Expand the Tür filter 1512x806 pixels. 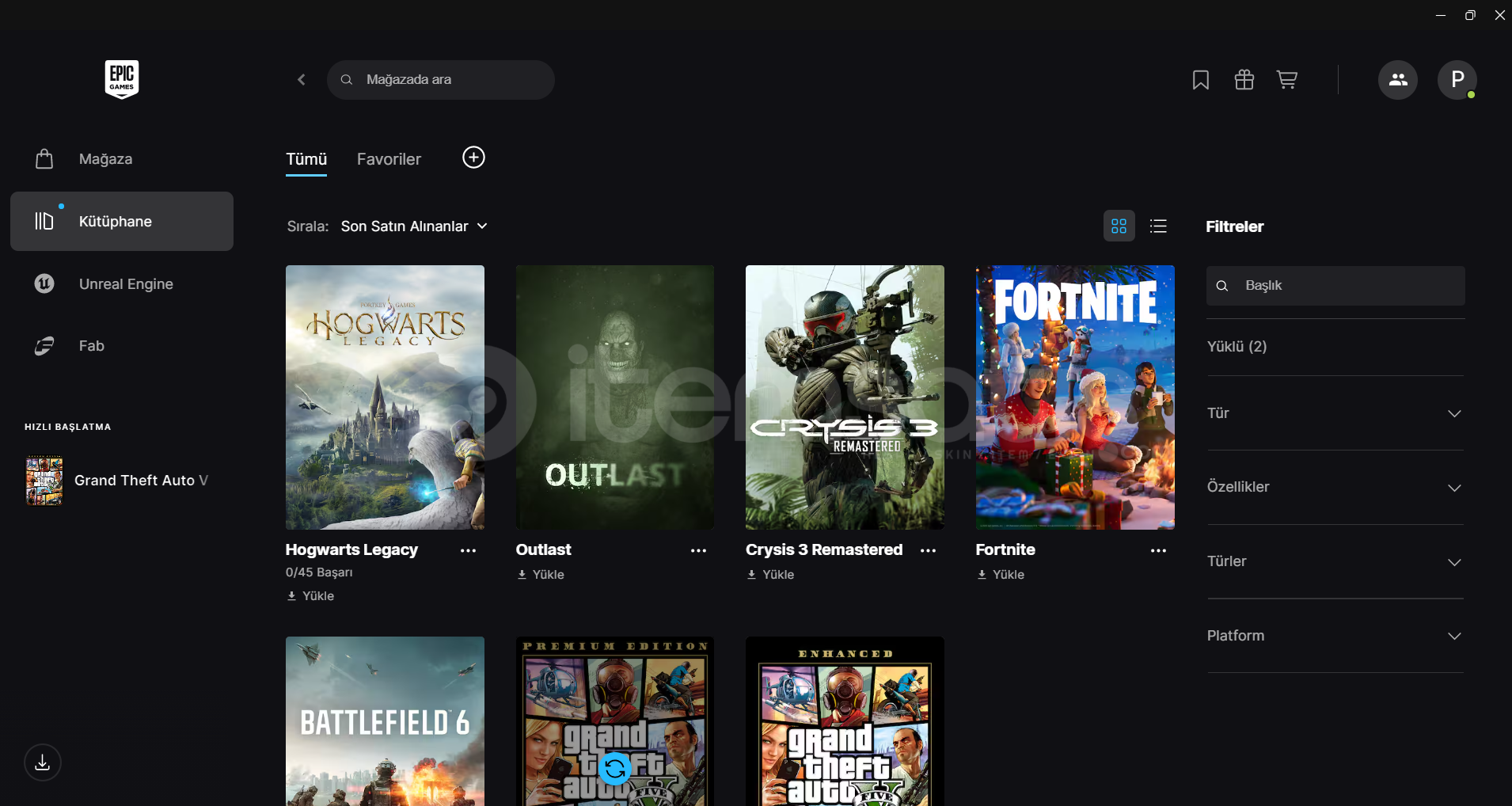1335,413
